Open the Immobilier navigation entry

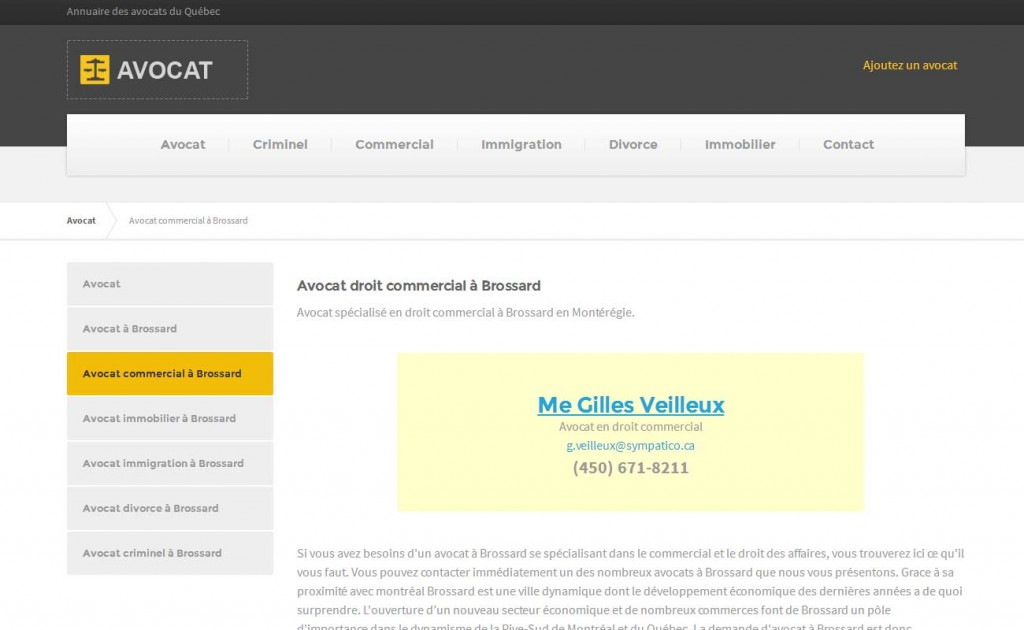pyautogui.click(x=739, y=144)
